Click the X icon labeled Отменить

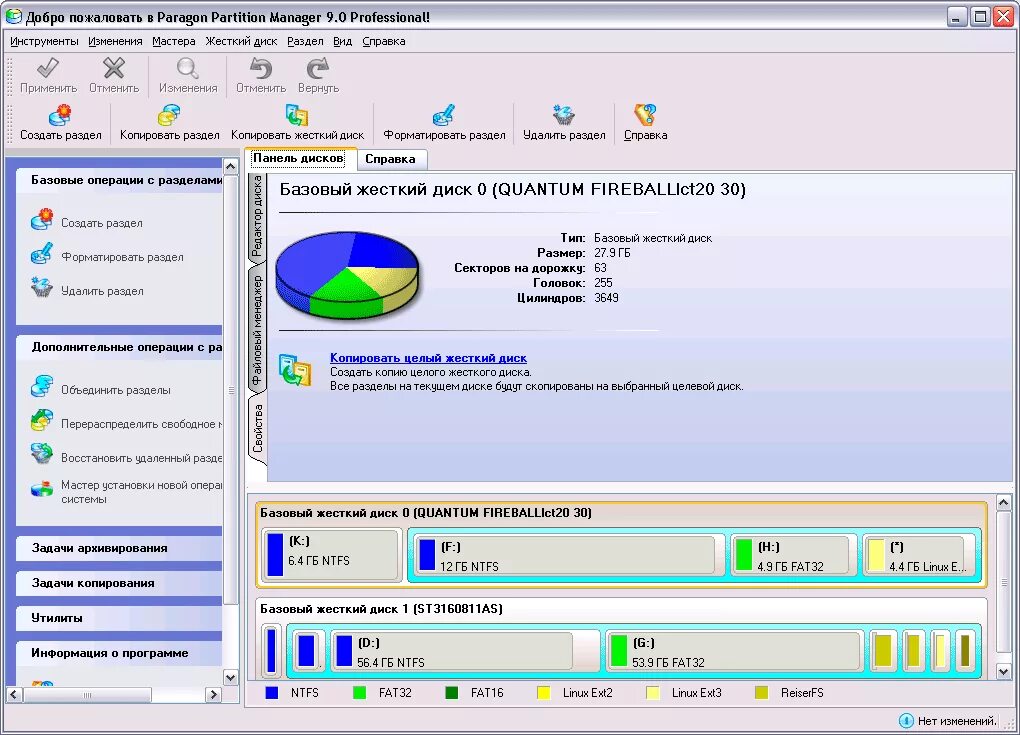114,68
